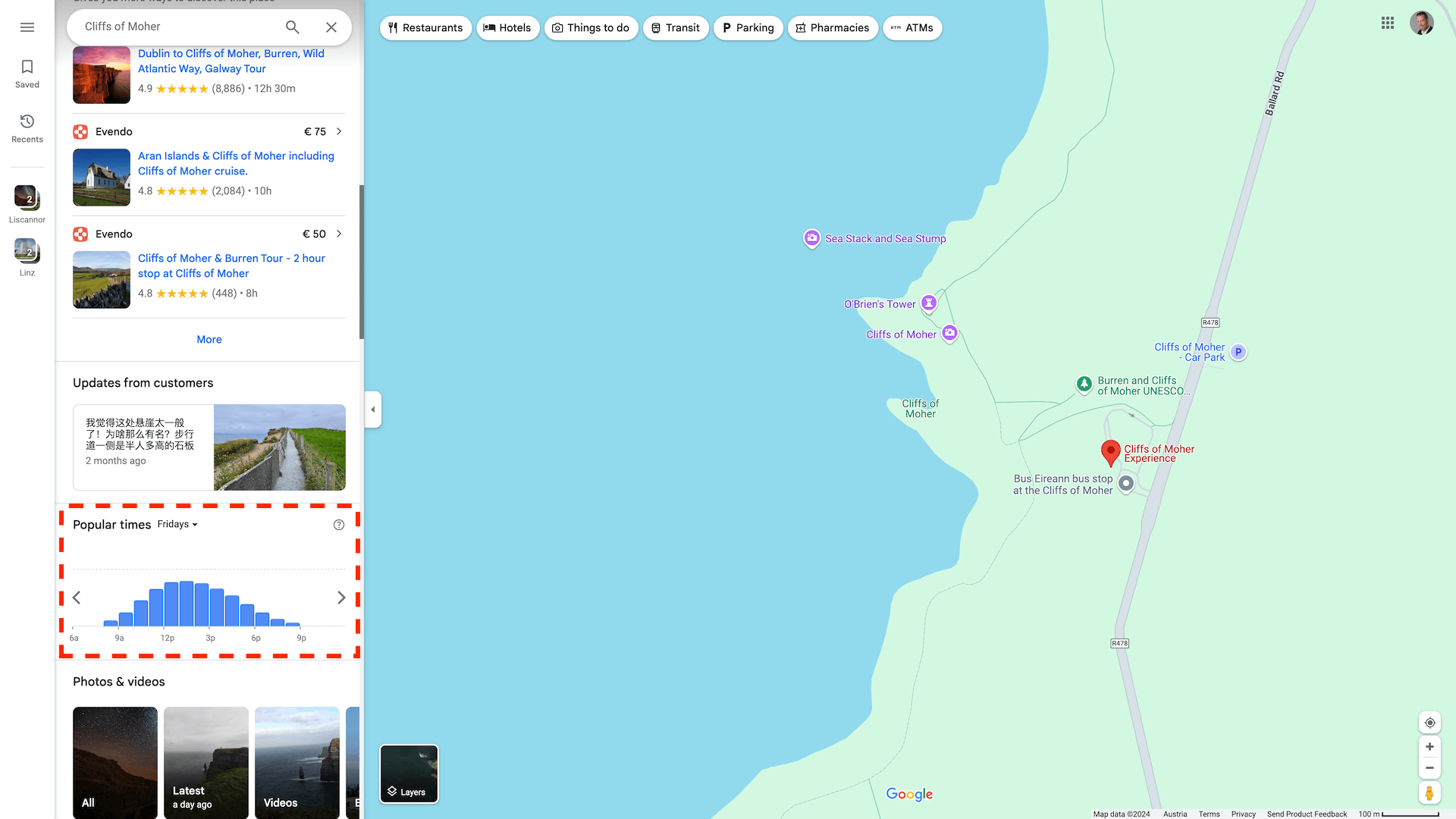Screen dimensions: 1456x819
Task: Open the Layers map switcher
Action: click(409, 773)
